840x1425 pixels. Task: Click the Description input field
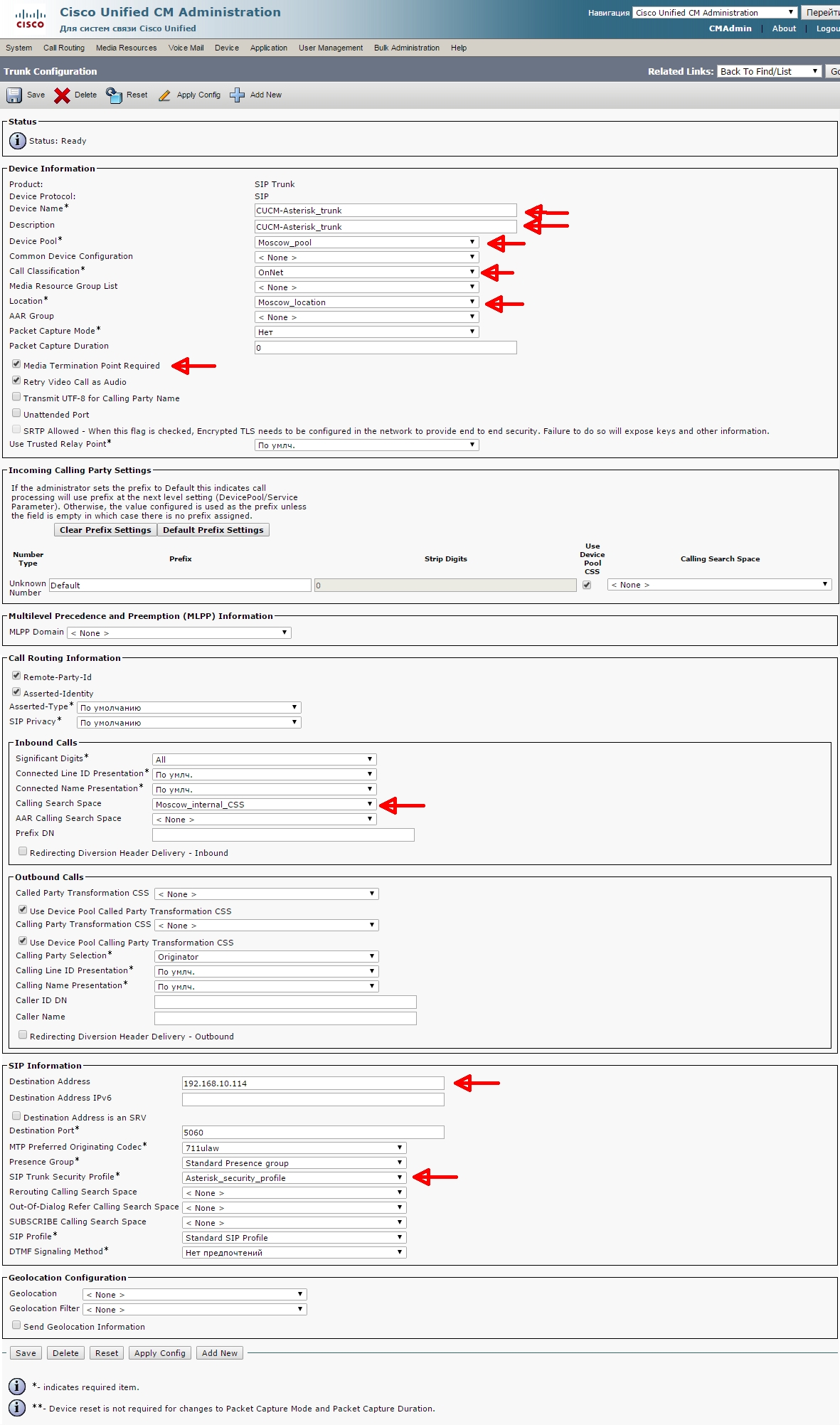tap(386, 227)
